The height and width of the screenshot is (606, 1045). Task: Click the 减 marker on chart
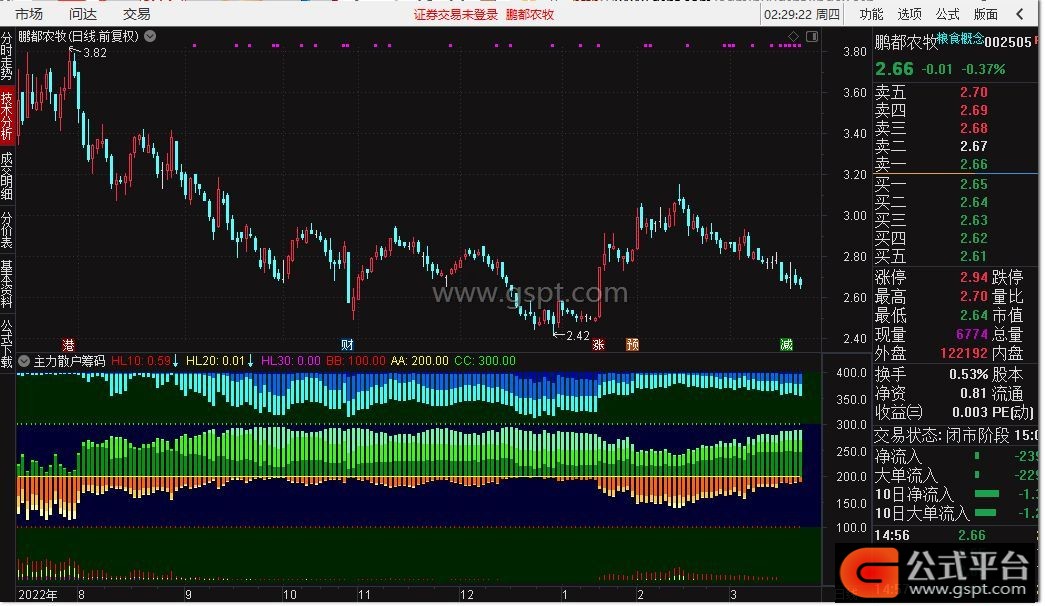(786, 345)
